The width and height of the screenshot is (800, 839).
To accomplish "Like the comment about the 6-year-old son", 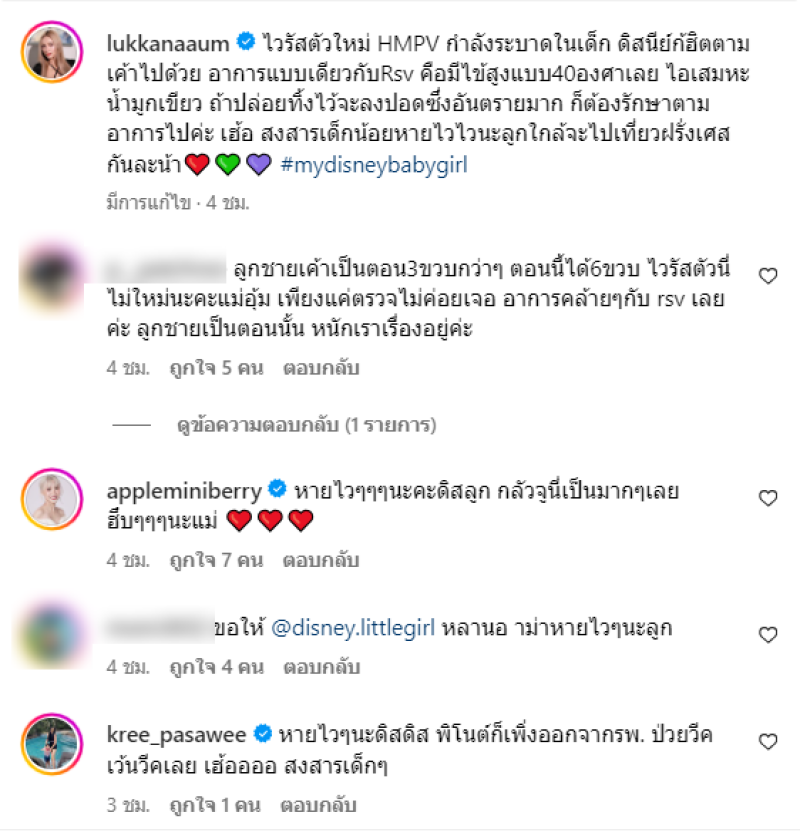I will [768, 276].
